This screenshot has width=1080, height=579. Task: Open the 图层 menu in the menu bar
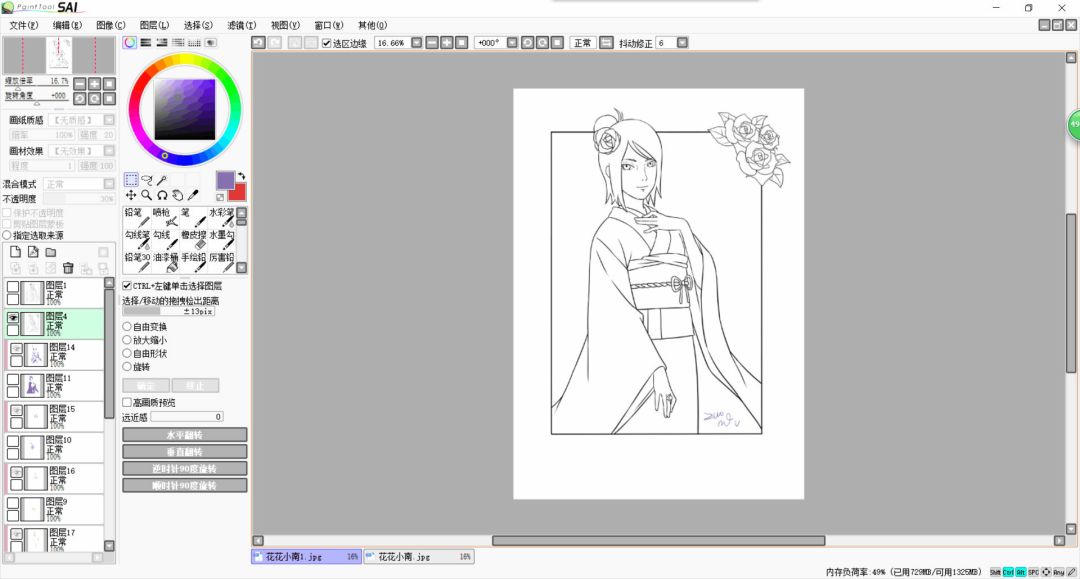154,25
